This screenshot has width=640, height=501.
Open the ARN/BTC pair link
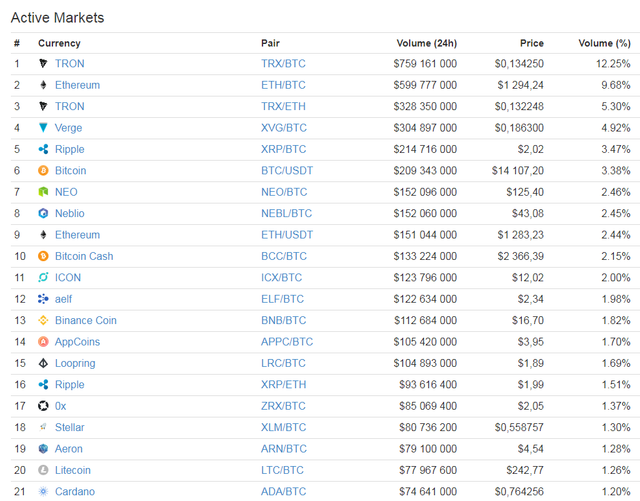coord(284,449)
